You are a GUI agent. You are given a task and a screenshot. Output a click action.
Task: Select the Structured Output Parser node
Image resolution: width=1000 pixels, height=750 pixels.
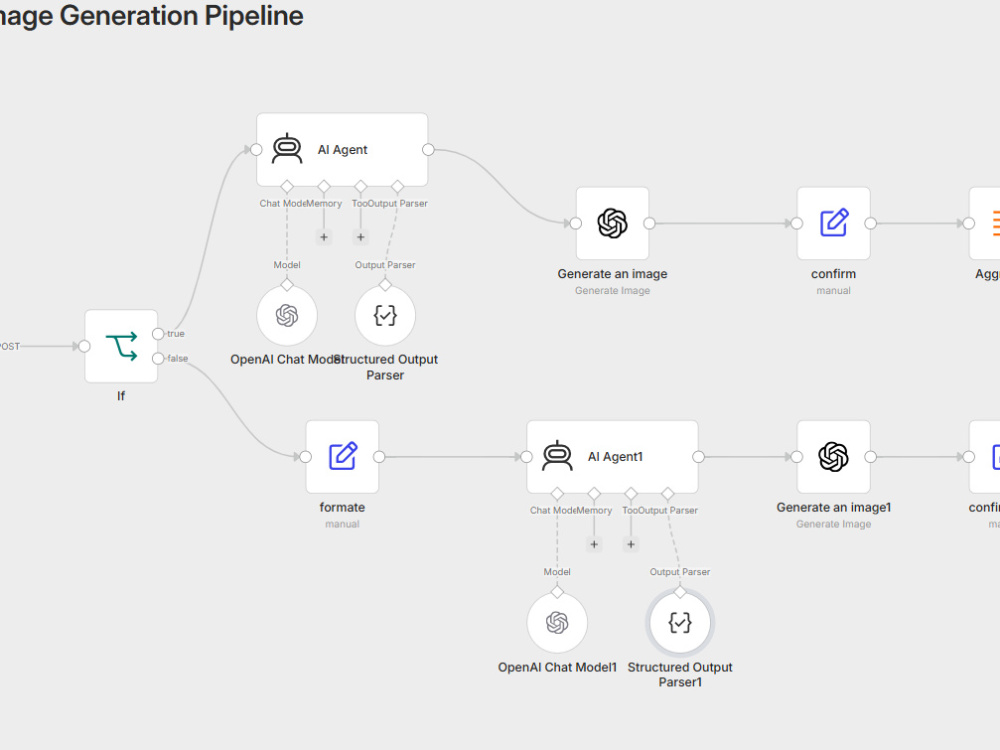point(385,316)
